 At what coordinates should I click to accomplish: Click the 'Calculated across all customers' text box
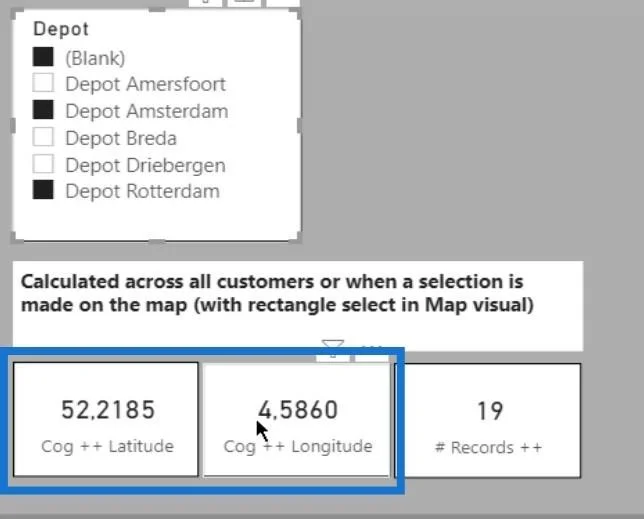[x=298, y=306]
